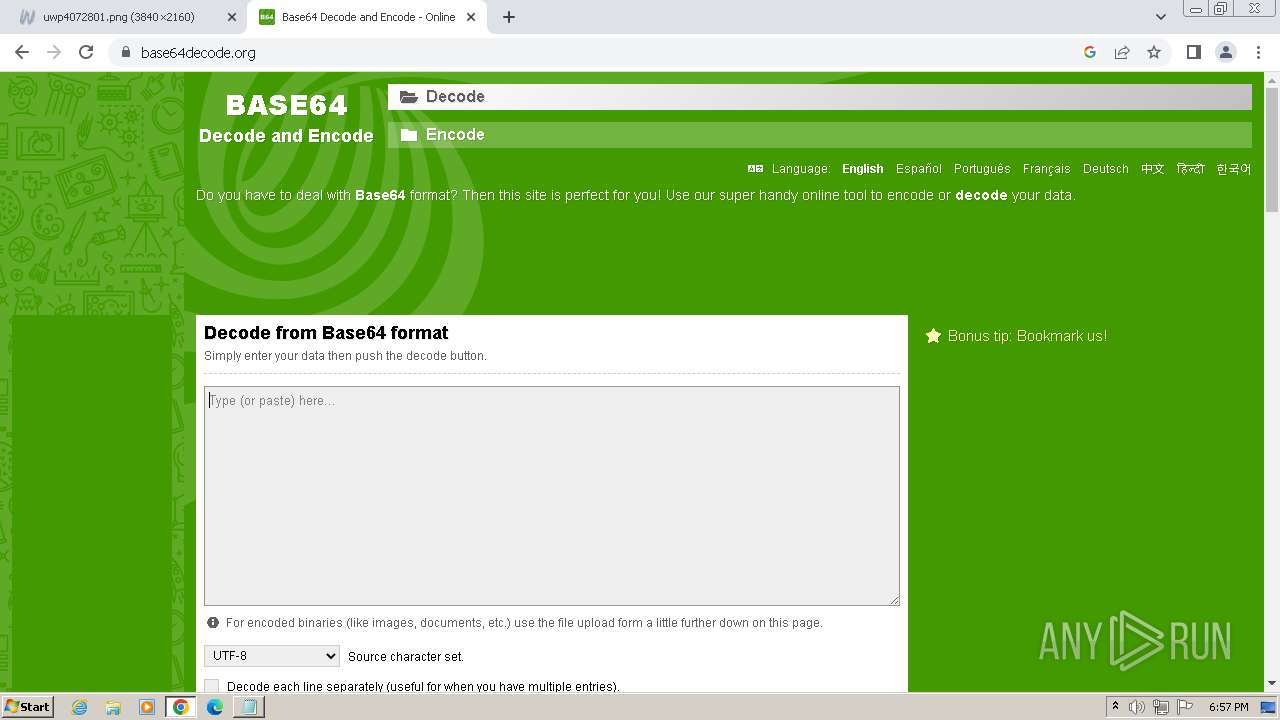Click Decode from Base64 format heading
Viewport: 1280px width, 720px height.
coord(326,333)
